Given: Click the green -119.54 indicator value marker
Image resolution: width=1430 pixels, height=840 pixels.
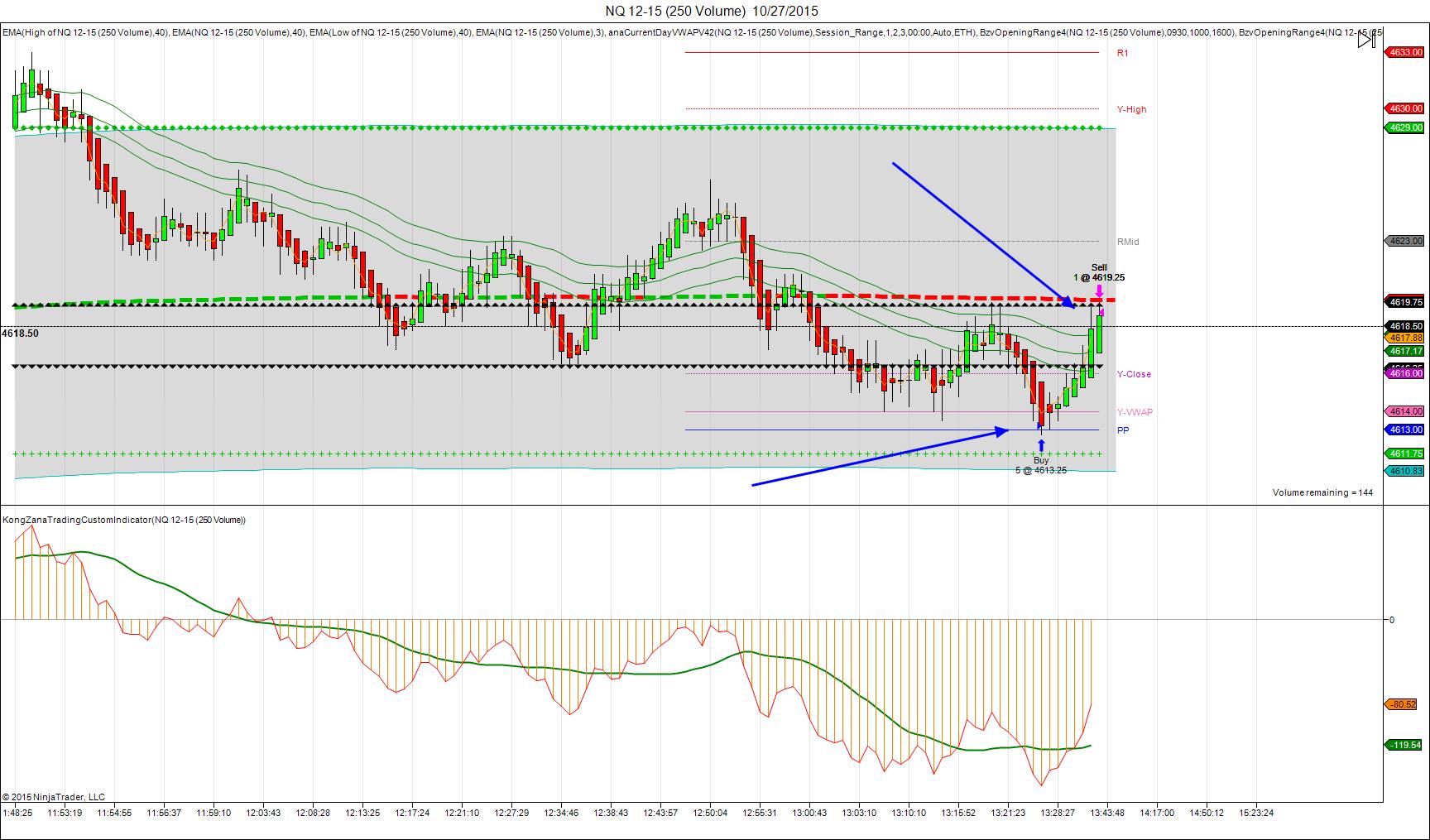Looking at the screenshot, I should coord(1404,745).
